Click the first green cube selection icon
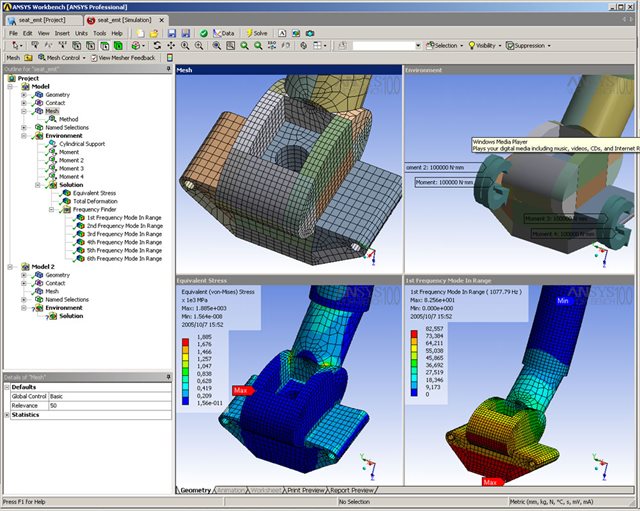This screenshot has width=640, height=511. point(104,46)
